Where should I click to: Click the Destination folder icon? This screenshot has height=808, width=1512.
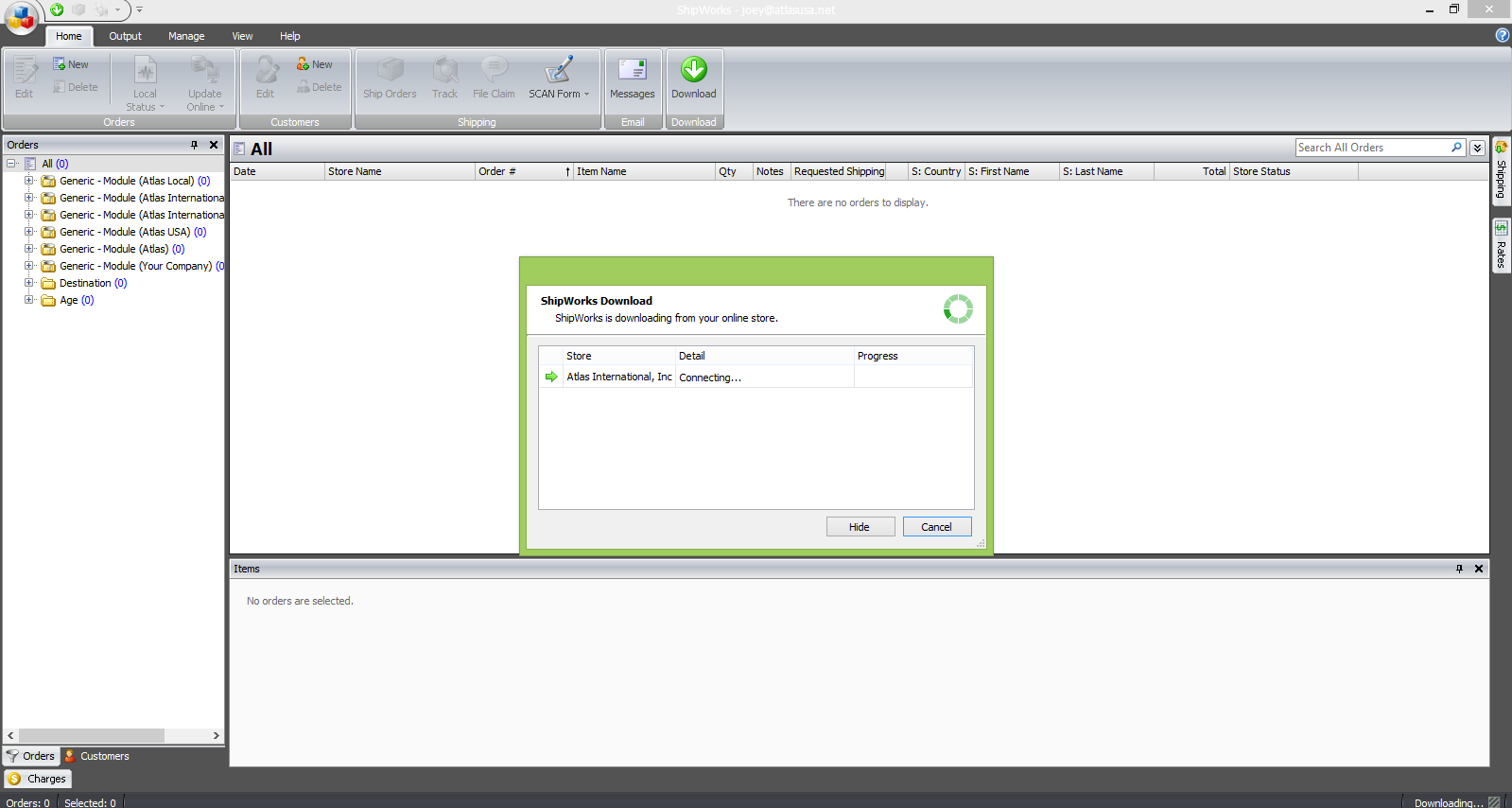click(x=48, y=283)
